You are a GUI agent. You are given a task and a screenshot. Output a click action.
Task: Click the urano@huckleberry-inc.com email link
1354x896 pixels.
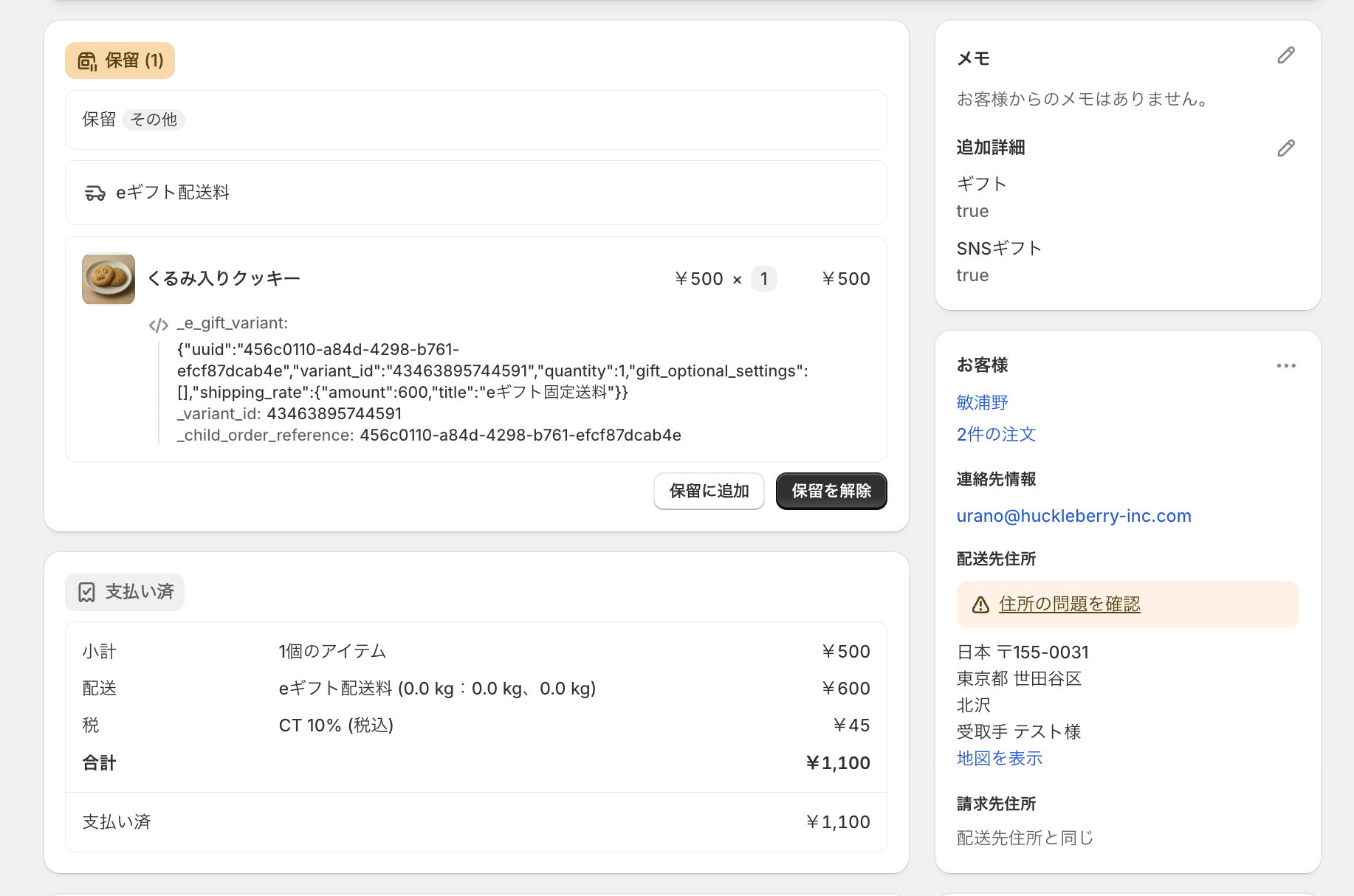tap(1073, 516)
